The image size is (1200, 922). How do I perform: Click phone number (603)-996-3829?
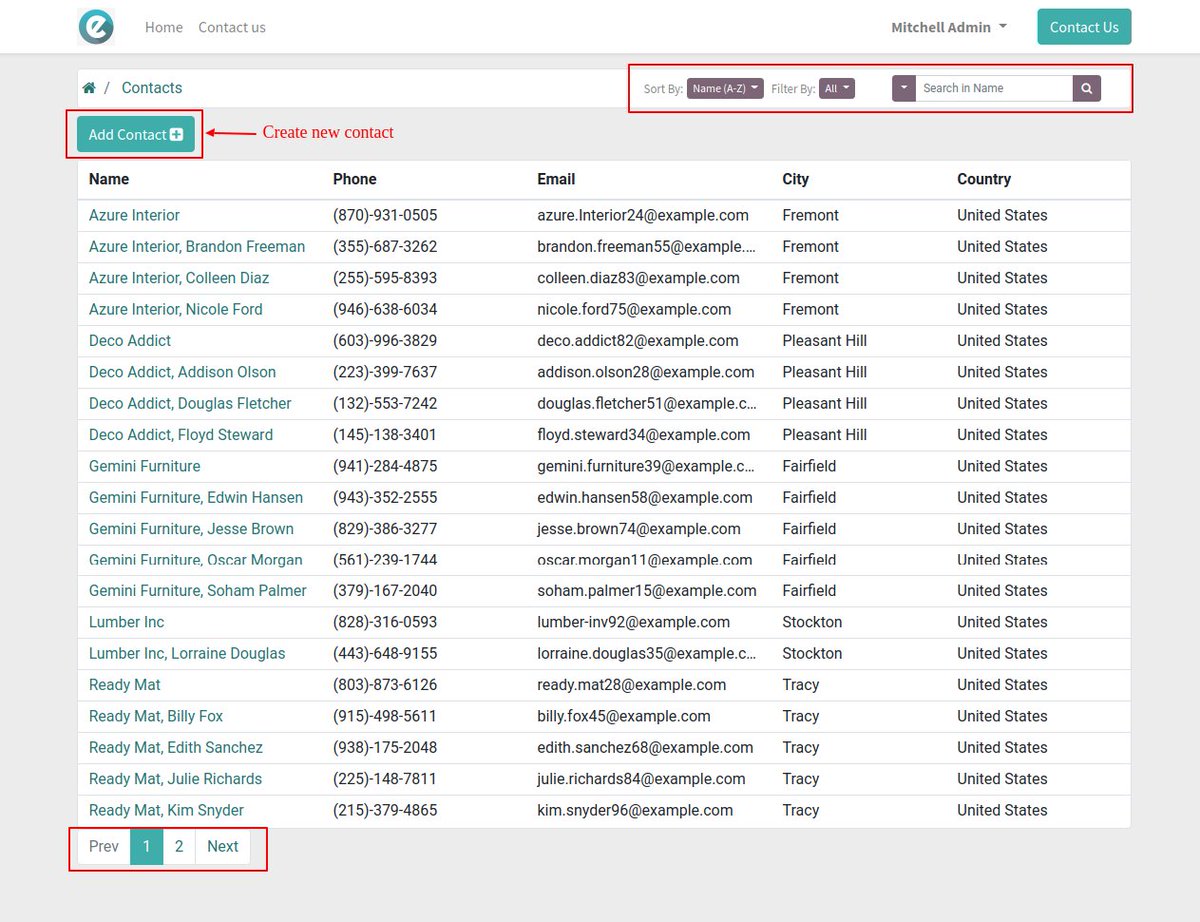coord(385,340)
